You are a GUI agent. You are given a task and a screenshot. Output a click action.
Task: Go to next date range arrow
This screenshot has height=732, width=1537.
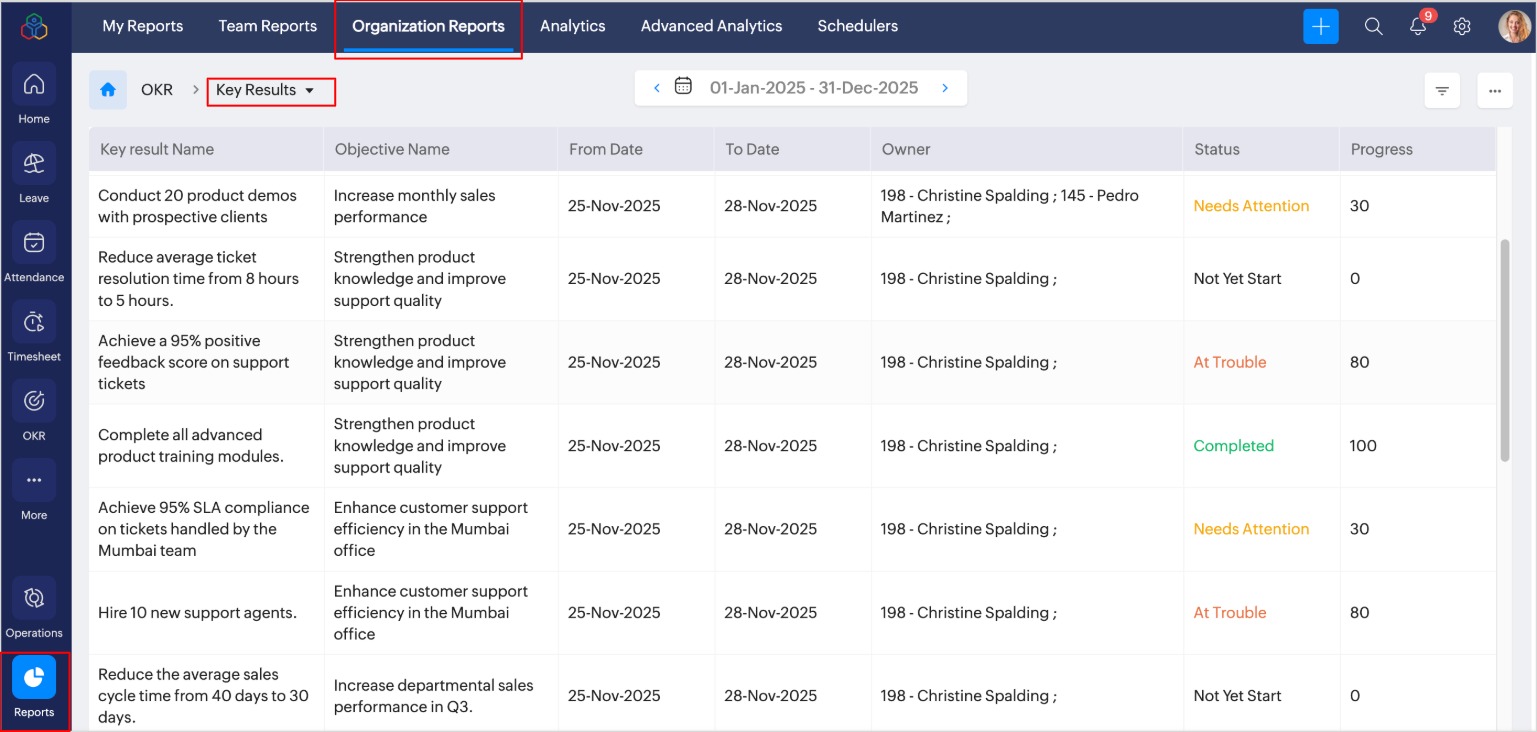945,88
